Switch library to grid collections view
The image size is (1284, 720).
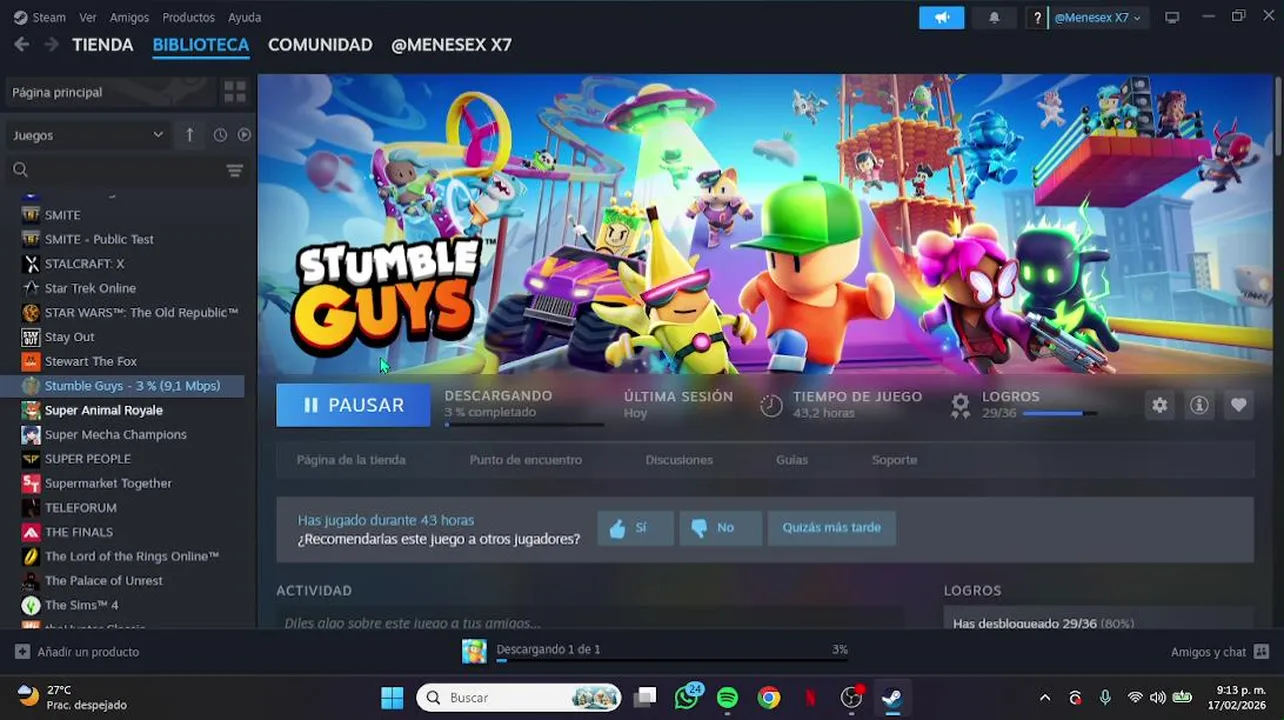click(235, 92)
